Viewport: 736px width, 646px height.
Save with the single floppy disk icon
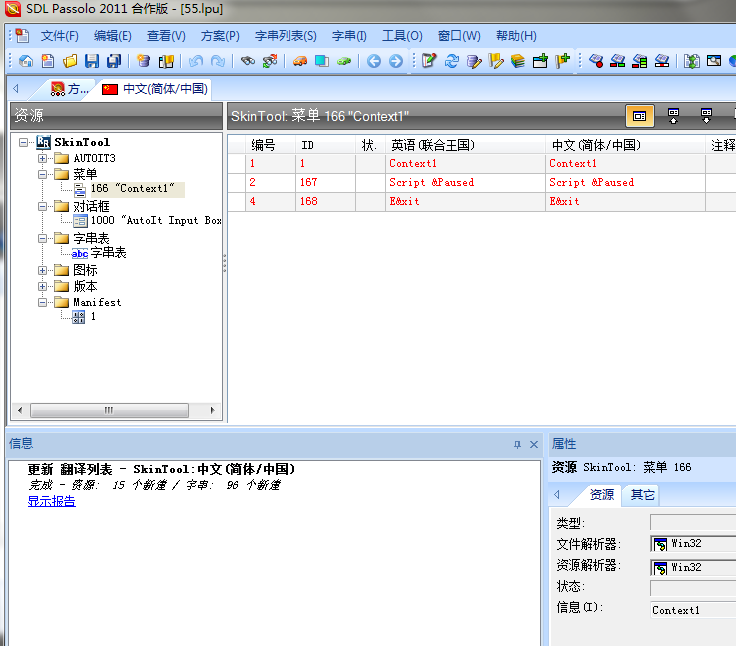(92, 61)
